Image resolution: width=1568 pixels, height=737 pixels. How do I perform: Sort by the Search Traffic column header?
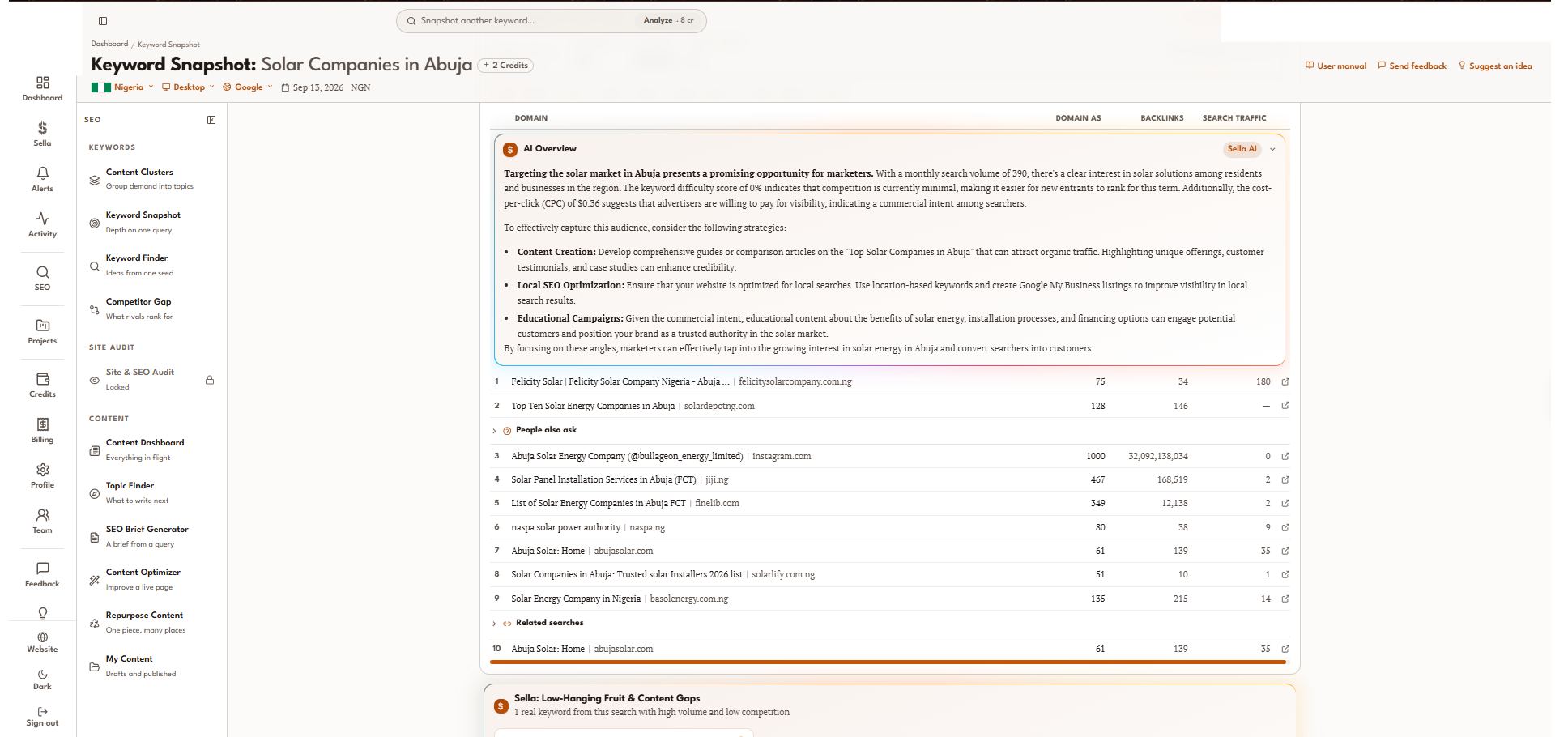point(1234,118)
